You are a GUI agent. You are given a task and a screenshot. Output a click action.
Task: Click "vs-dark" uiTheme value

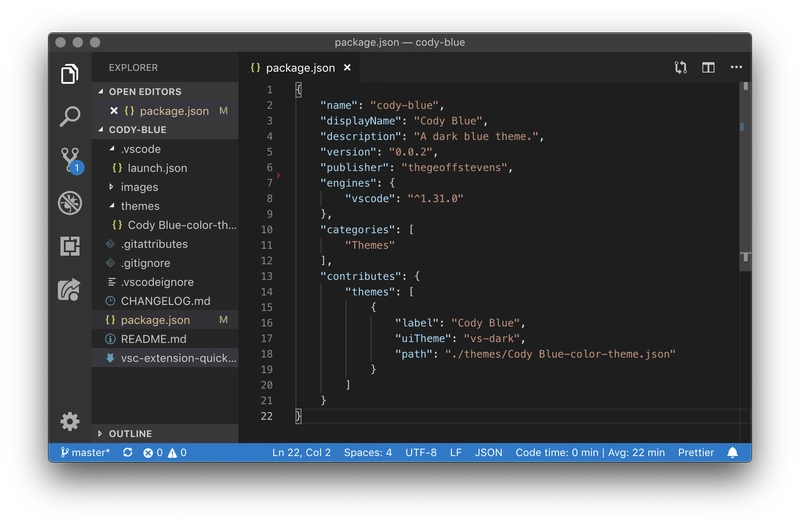(492, 338)
